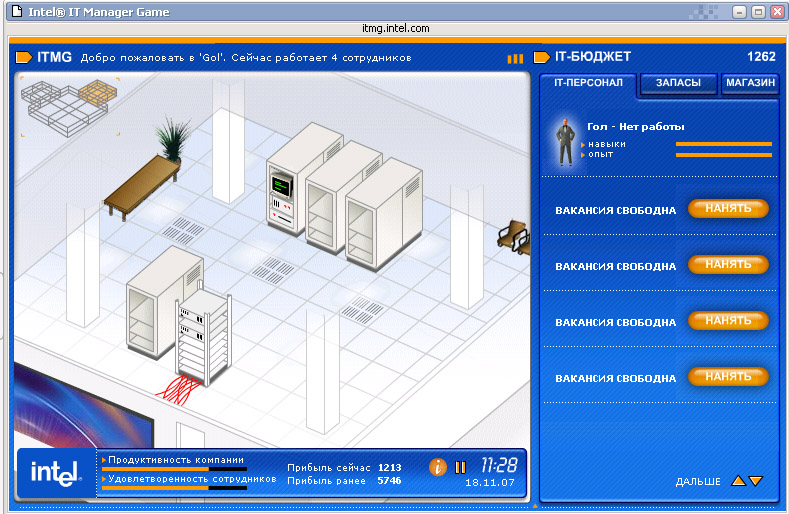This screenshot has height=514, width=789.
Task: Click the Гол - Нет работы status text
Action: click(636, 127)
